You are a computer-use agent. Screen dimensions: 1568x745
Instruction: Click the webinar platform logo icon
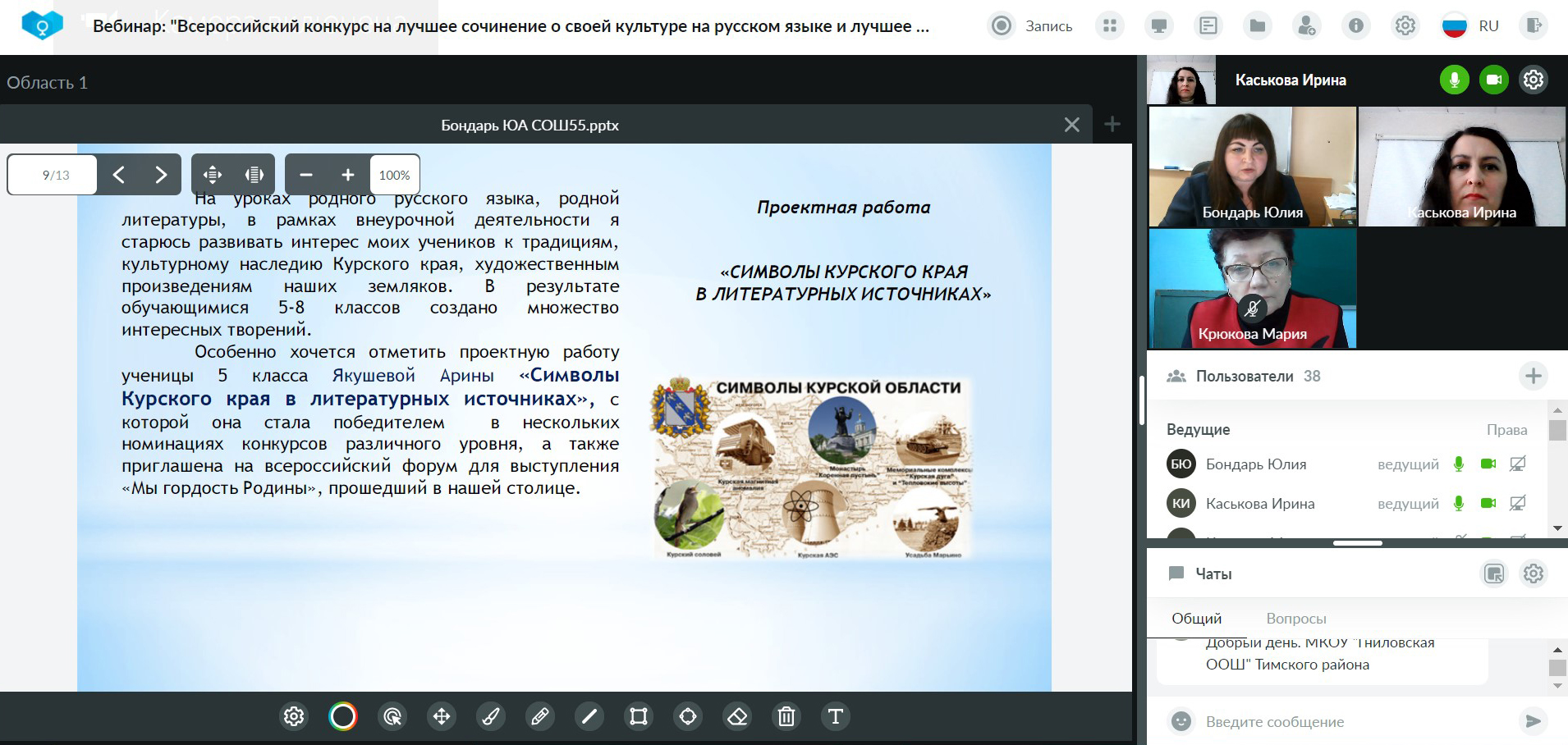(x=42, y=25)
